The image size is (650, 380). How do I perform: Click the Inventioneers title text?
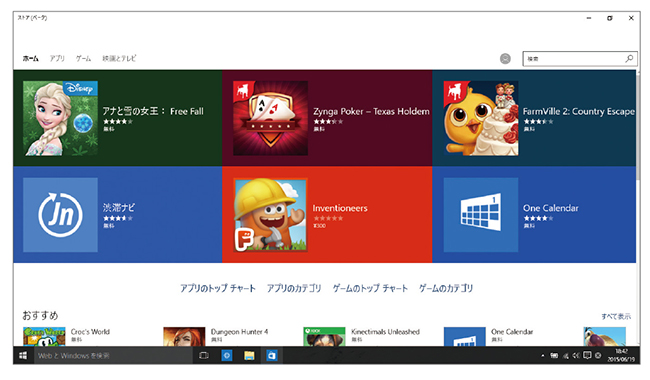[340, 208]
